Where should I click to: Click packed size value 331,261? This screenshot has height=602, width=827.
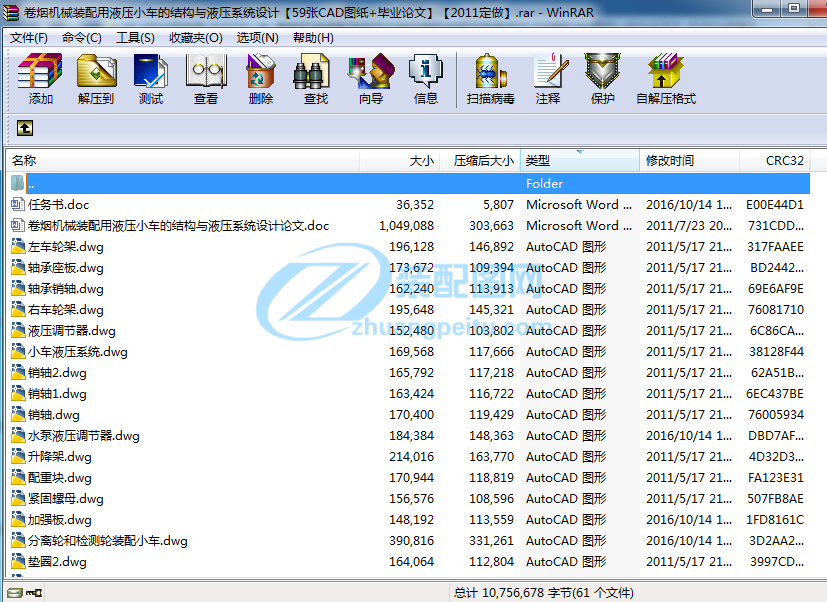click(491, 541)
